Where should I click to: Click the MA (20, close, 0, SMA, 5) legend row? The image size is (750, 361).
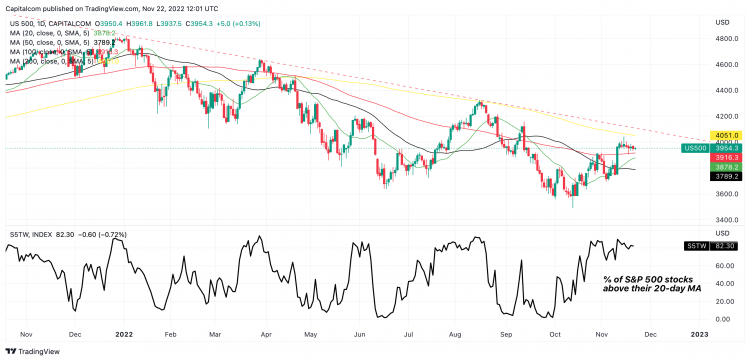click(x=62, y=33)
